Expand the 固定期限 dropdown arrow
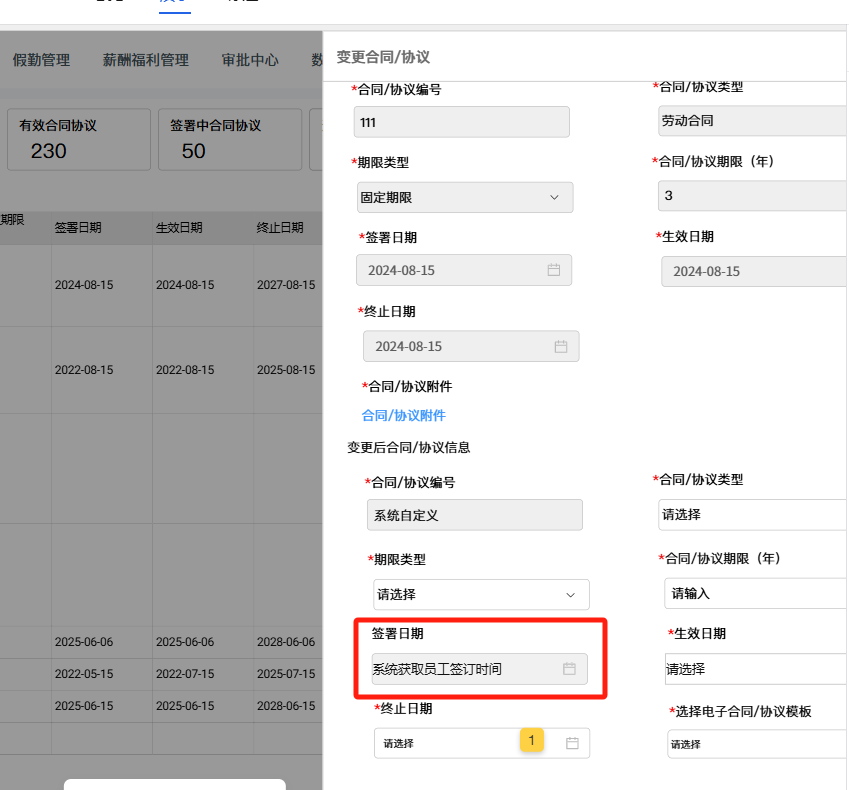Image resolution: width=849 pixels, height=790 pixels. coord(555,197)
